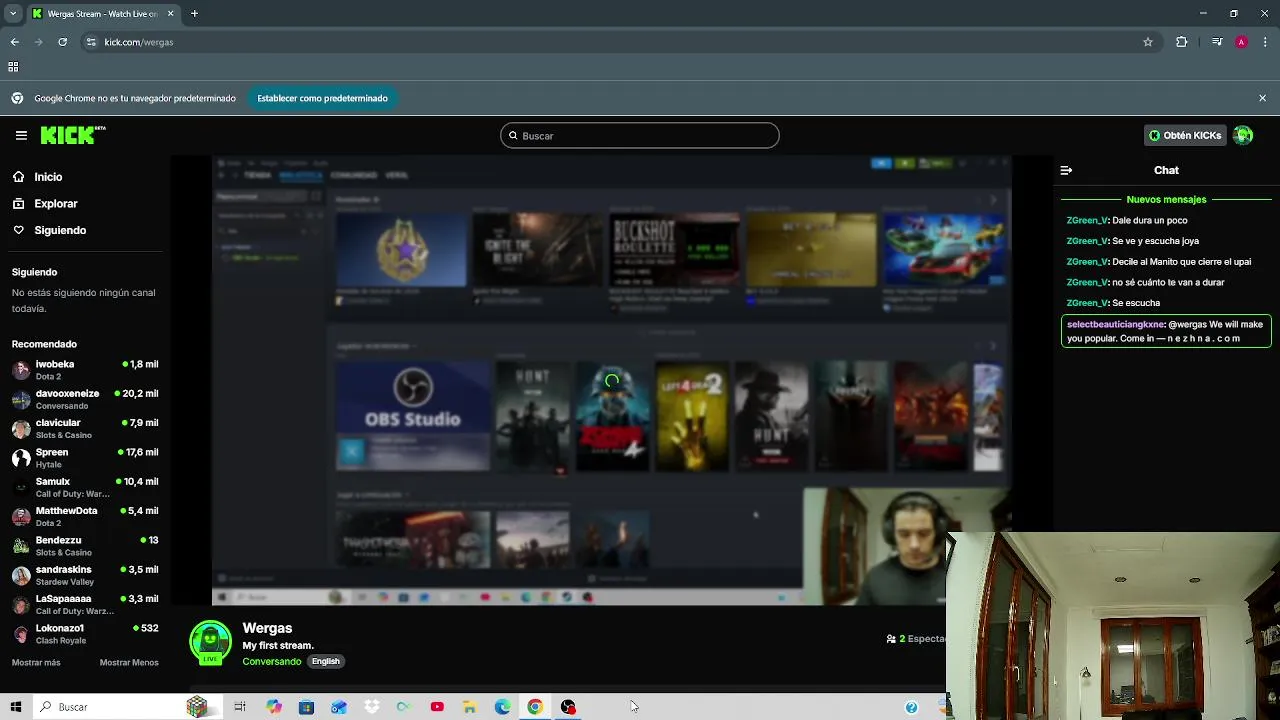Open the Kick hamburger menu
The width and height of the screenshot is (1280, 720).
[x=21, y=135]
